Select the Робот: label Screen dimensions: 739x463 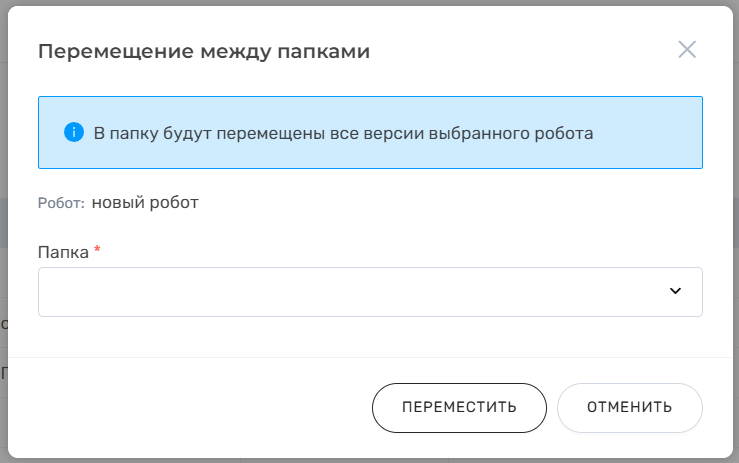(x=61, y=204)
